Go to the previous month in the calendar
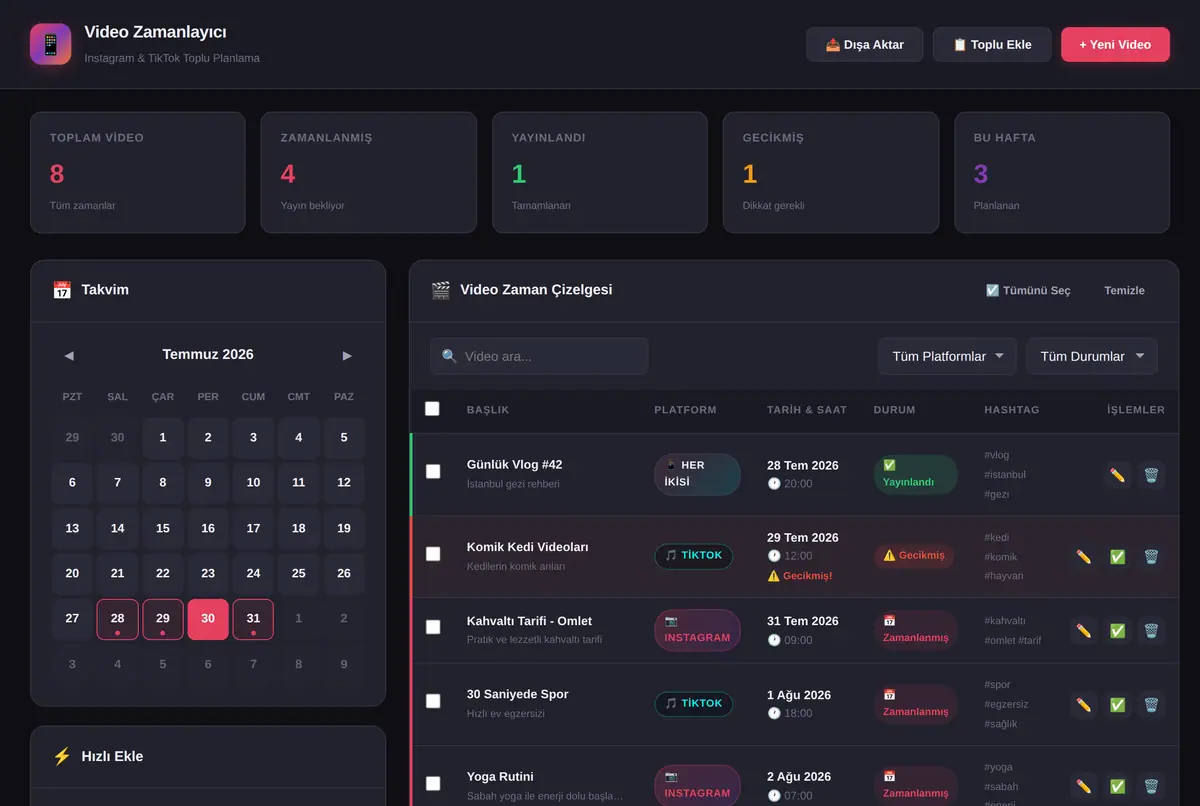This screenshot has width=1200, height=806. point(68,355)
